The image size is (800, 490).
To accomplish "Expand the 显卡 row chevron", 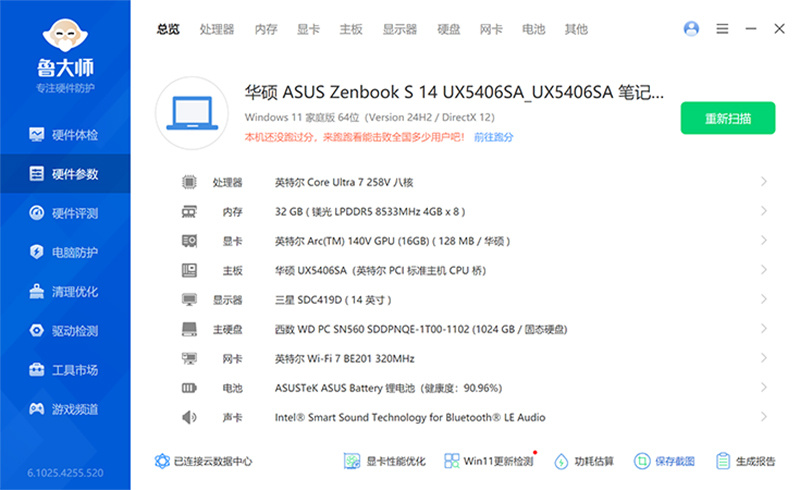I will pos(764,240).
